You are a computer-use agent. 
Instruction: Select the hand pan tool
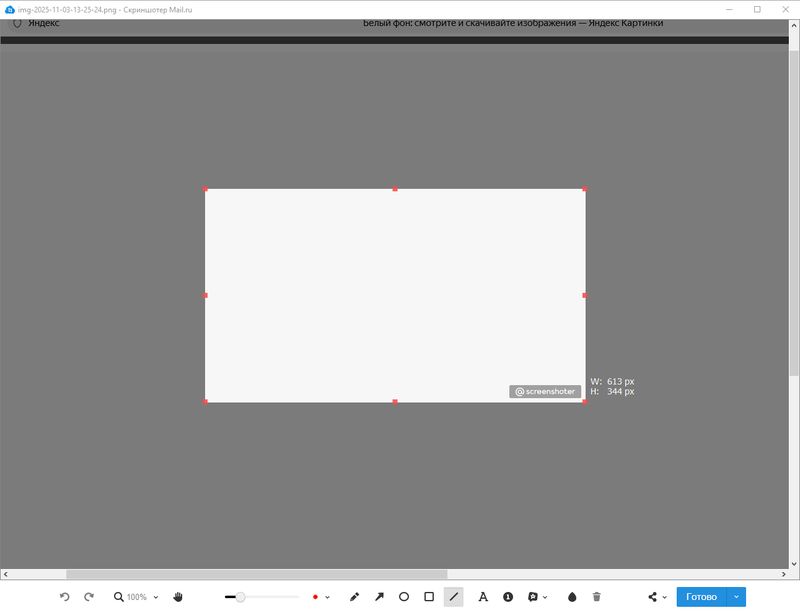tap(178, 597)
